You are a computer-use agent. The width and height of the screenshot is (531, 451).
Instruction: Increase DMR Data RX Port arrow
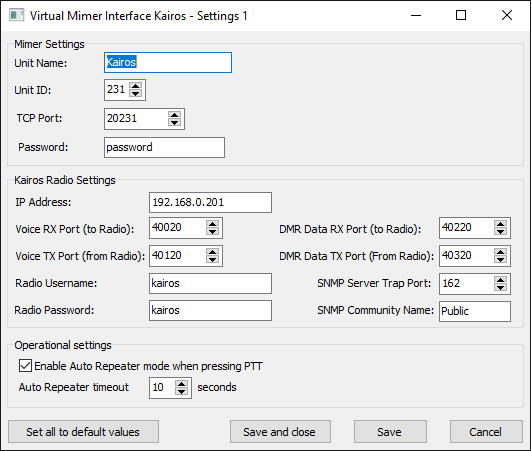[500, 224]
